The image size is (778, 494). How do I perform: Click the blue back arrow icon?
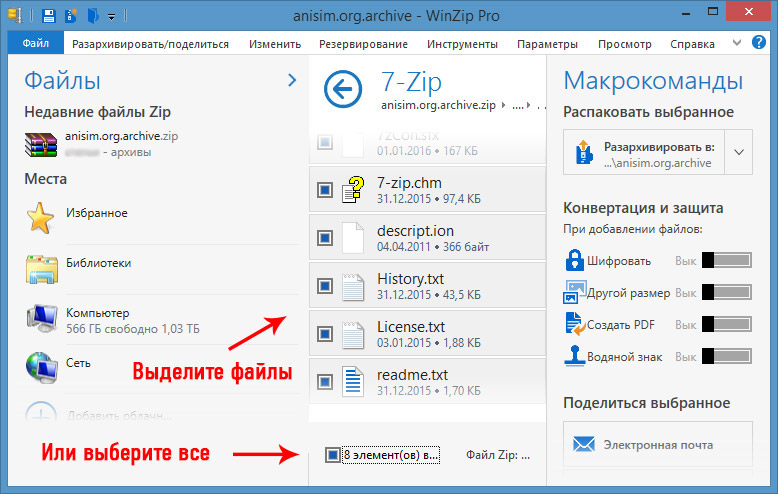[343, 89]
